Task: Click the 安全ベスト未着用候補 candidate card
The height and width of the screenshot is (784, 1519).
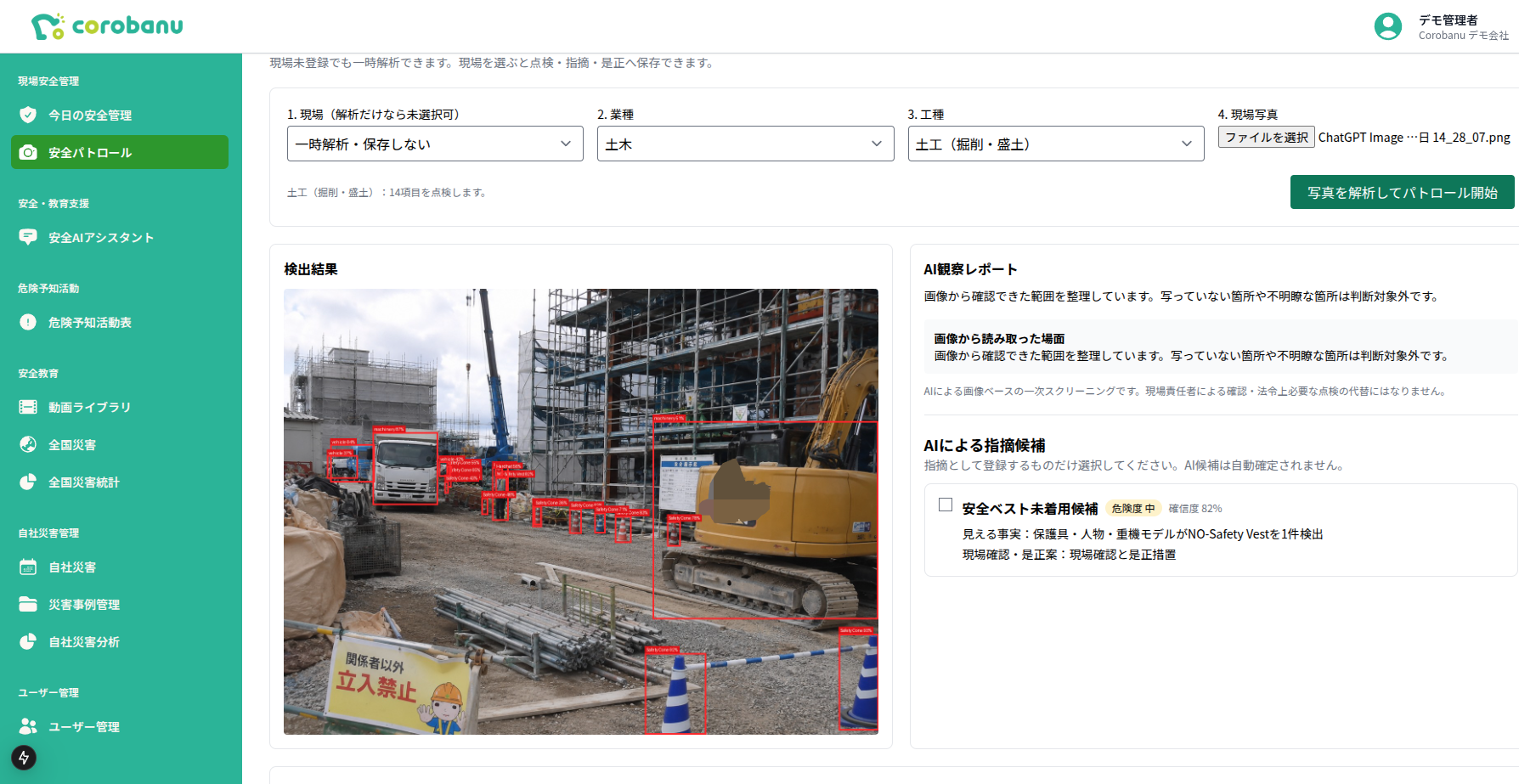Action: pyautogui.click(x=1221, y=530)
